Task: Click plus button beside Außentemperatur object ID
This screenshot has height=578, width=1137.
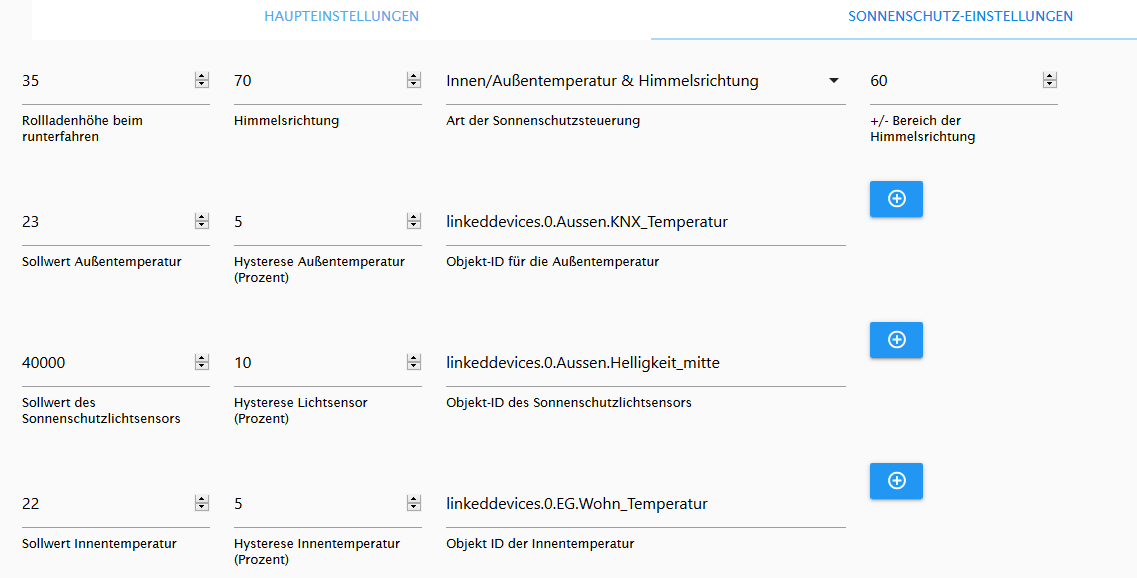Action: point(896,199)
